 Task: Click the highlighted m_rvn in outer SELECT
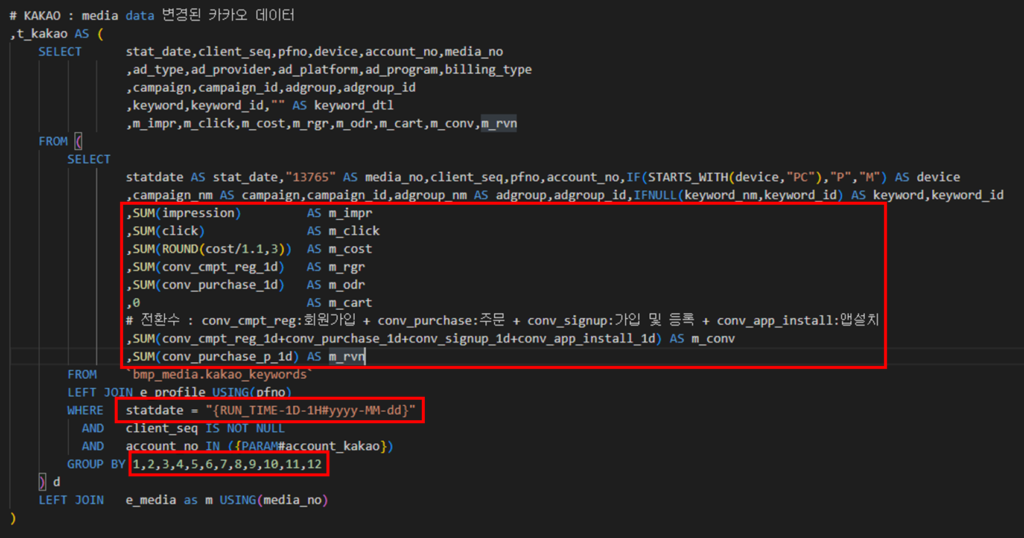499,123
